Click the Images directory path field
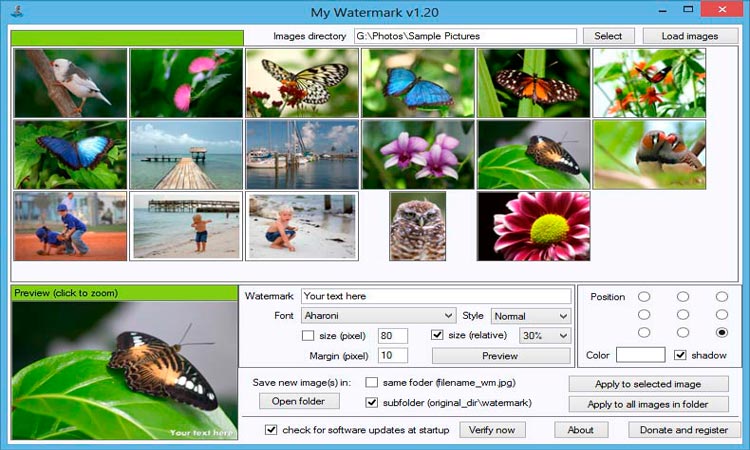Viewport: 750px width, 450px height. coord(465,36)
